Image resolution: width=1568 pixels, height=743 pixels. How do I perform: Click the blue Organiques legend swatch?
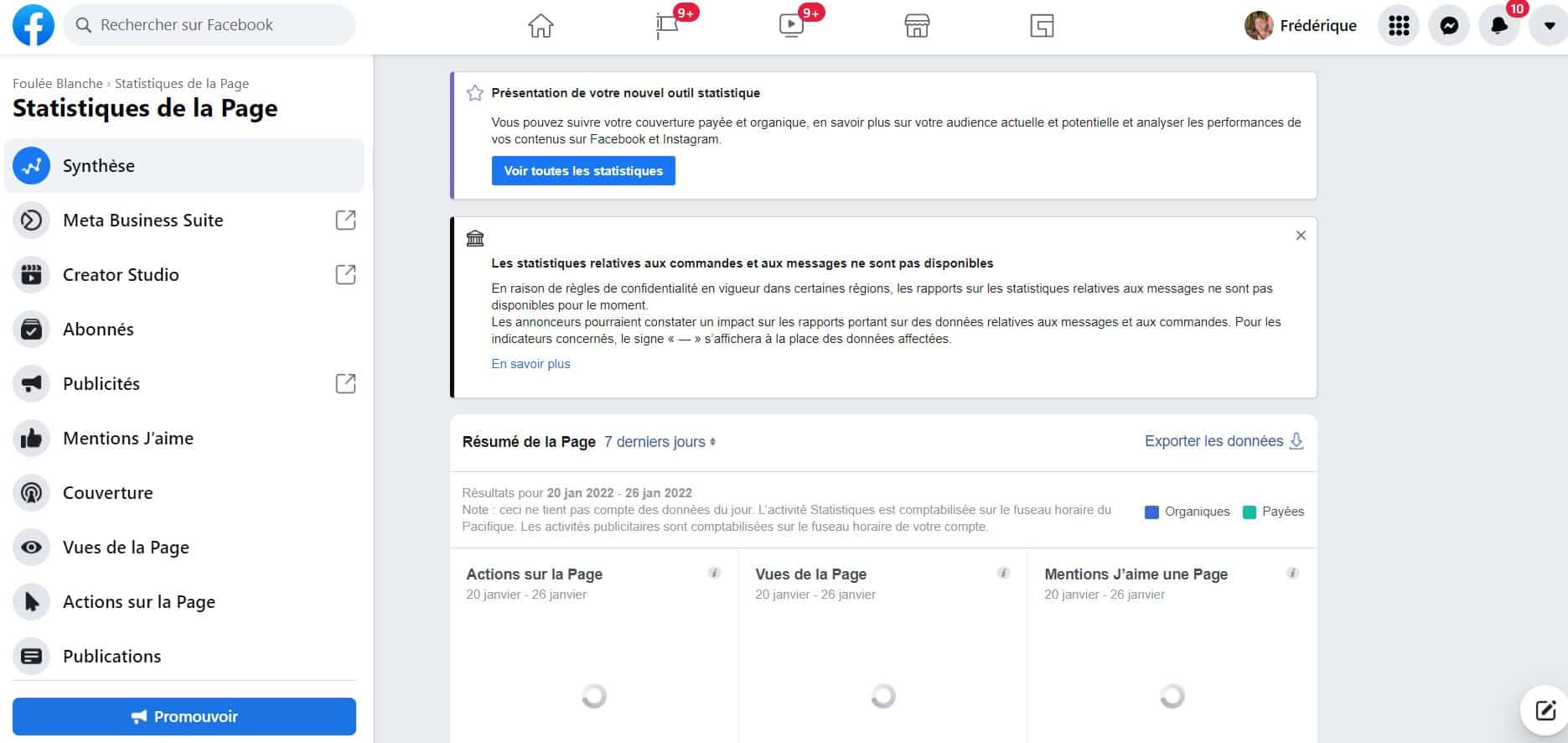1151,512
